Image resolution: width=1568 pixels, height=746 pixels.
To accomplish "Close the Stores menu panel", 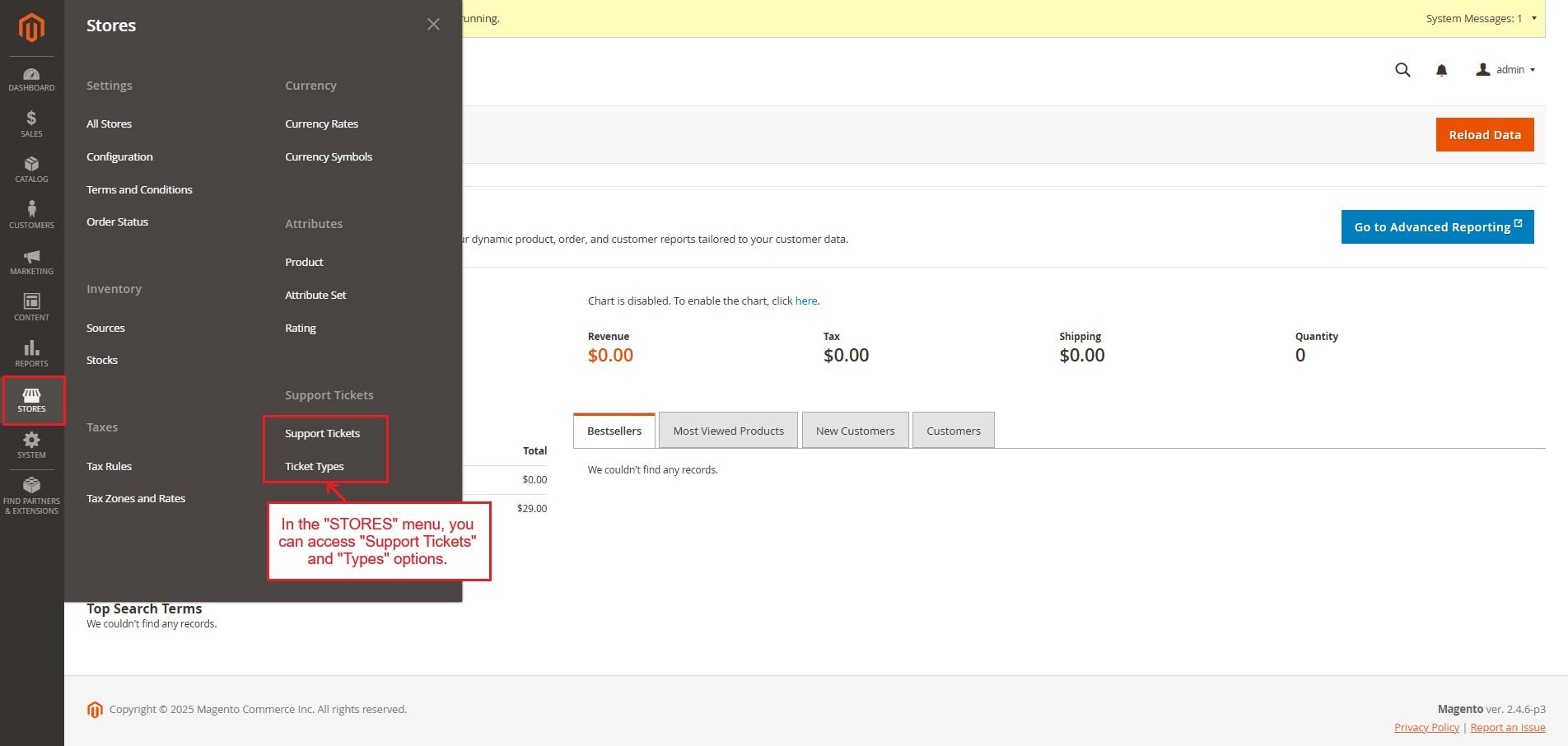I will tap(433, 25).
